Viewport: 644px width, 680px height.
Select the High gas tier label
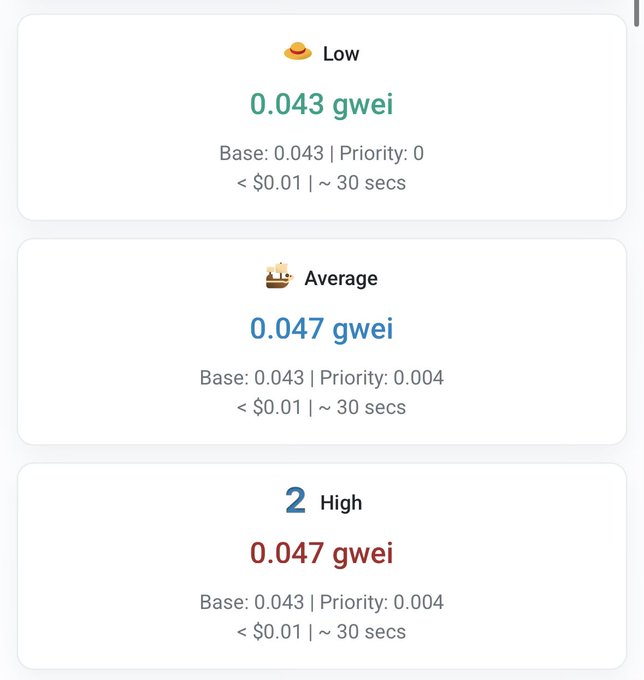coord(343,503)
